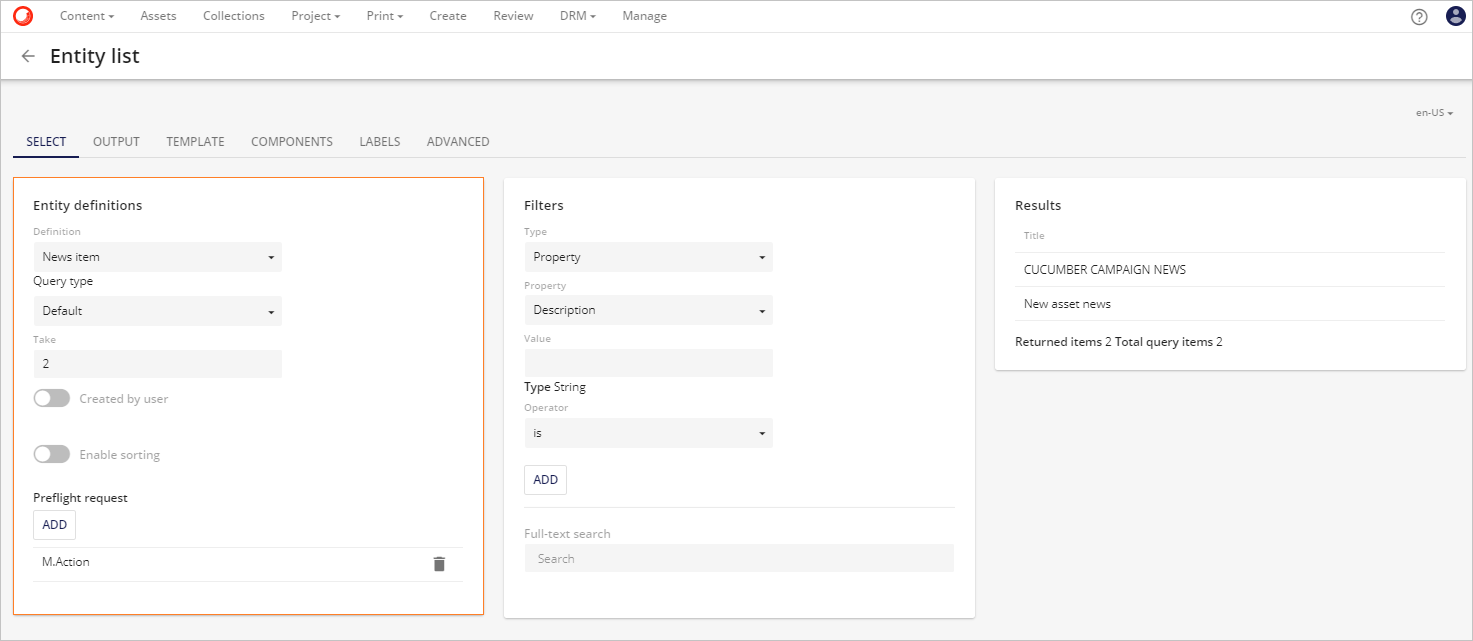
Task: Open the Property dropdown showing Description
Action: coord(648,310)
